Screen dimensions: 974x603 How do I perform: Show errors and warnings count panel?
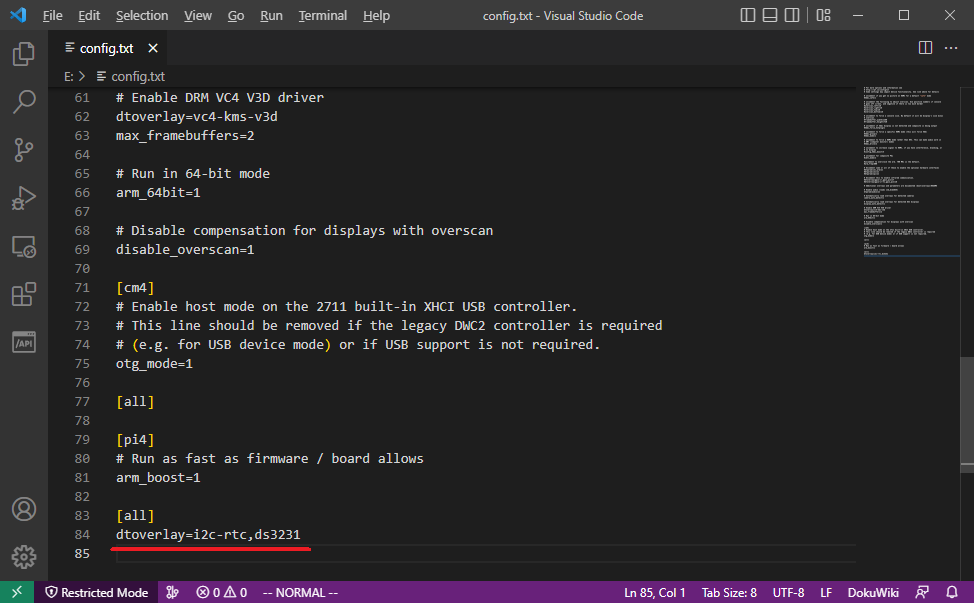click(x=221, y=592)
